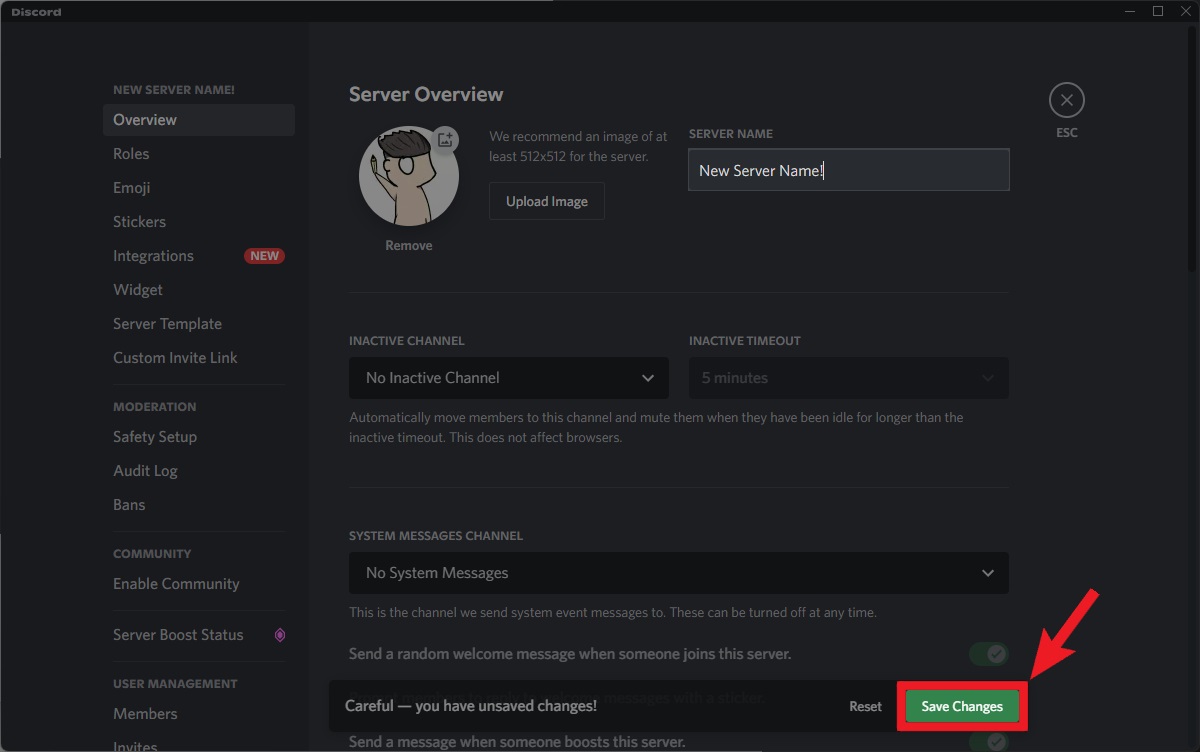The image size is (1200, 752).
Task: Save the unsaved server changes
Action: tap(960, 706)
